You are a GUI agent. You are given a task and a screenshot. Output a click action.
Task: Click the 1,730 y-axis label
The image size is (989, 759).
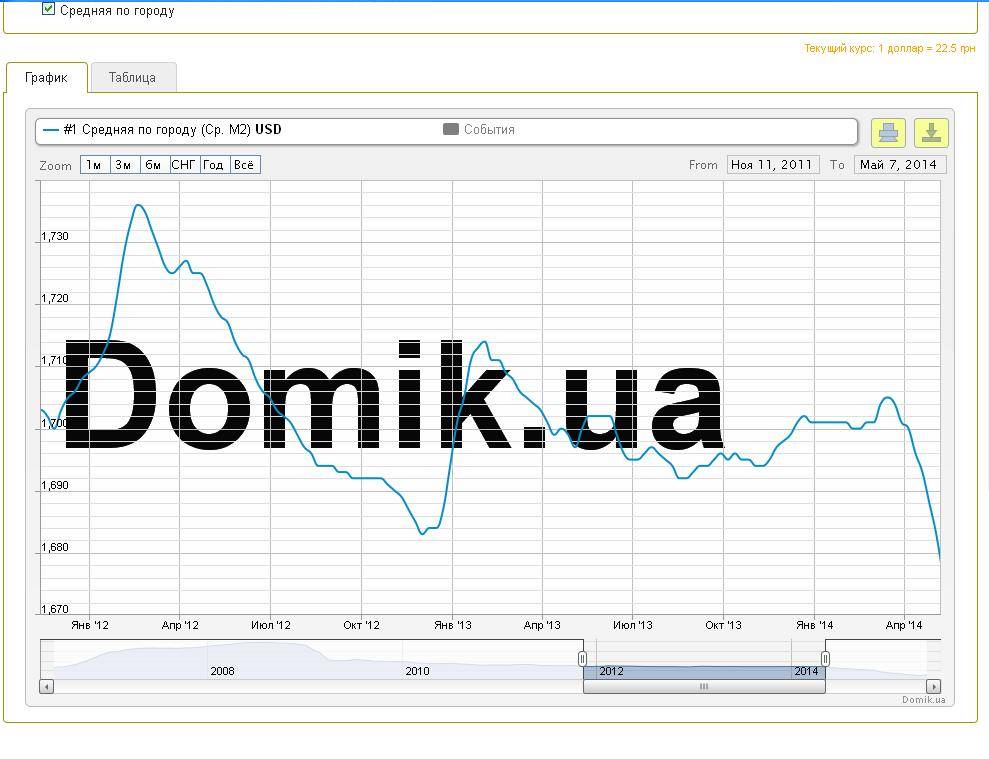[55, 237]
